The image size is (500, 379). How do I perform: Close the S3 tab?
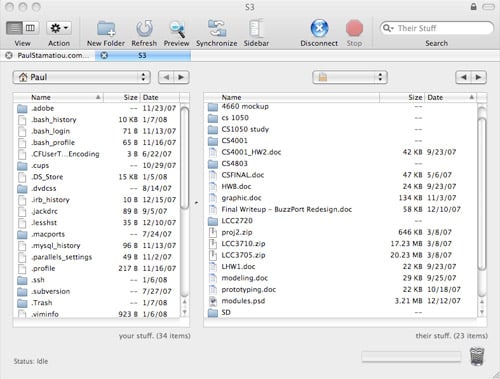pos(104,55)
